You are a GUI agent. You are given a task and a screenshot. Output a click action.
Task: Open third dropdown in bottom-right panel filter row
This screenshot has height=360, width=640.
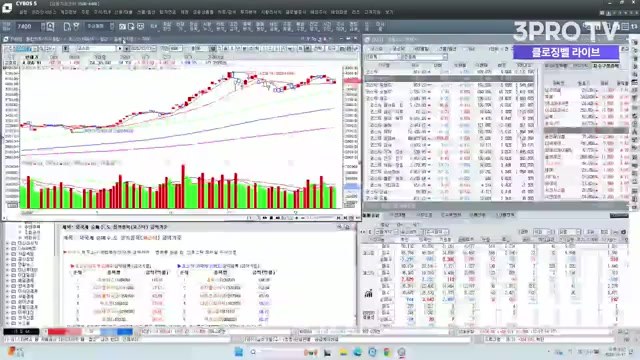(x=436, y=232)
